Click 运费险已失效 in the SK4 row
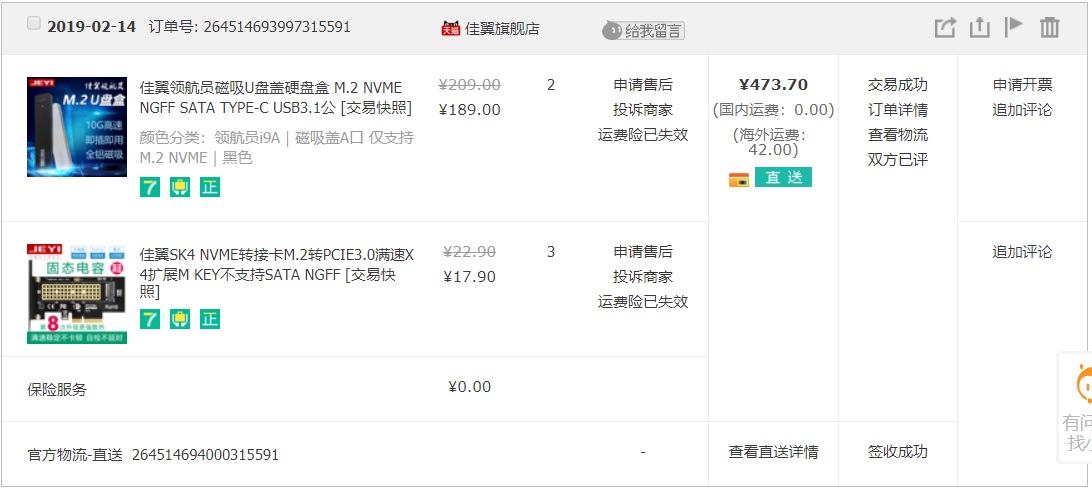This screenshot has height=491, width=1092. pyautogui.click(x=643, y=302)
